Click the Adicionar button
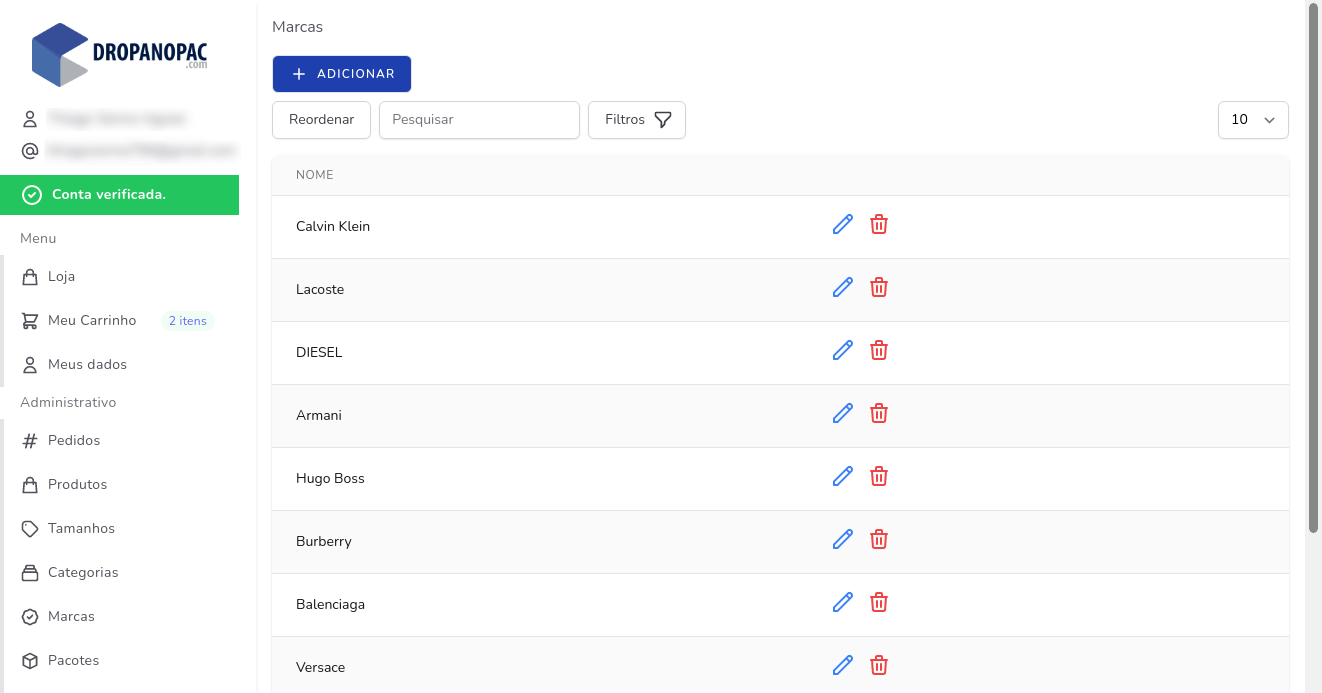 pyautogui.click(x=342, y=74)
